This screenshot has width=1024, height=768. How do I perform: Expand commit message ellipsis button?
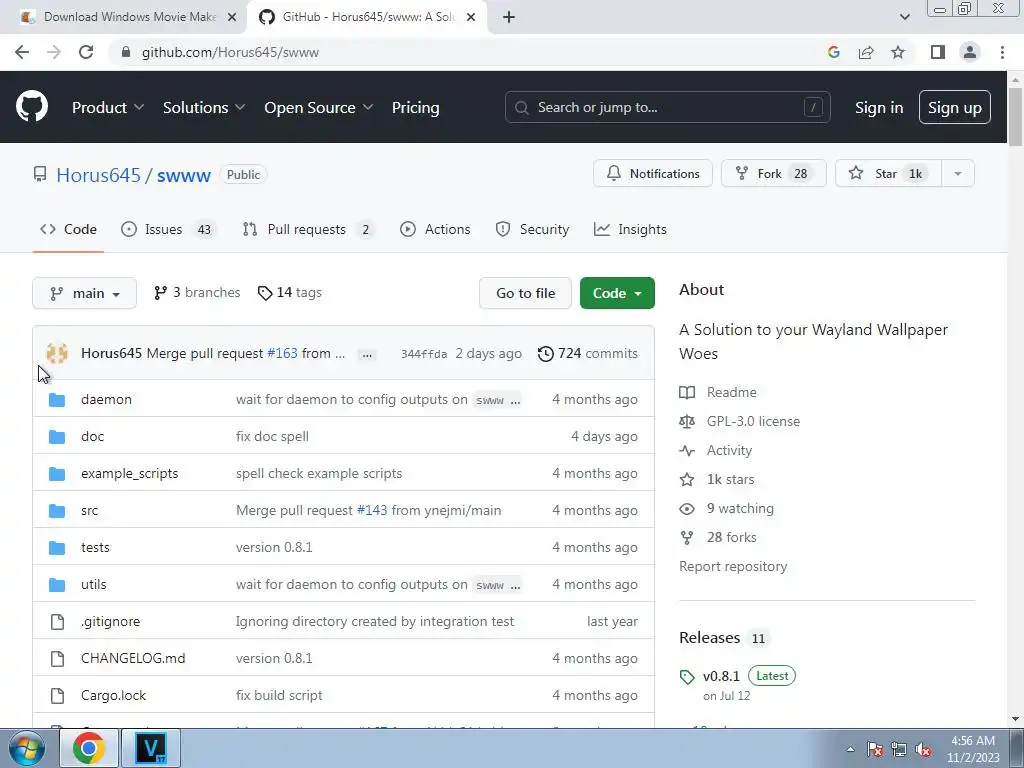(x=367, y=355)
